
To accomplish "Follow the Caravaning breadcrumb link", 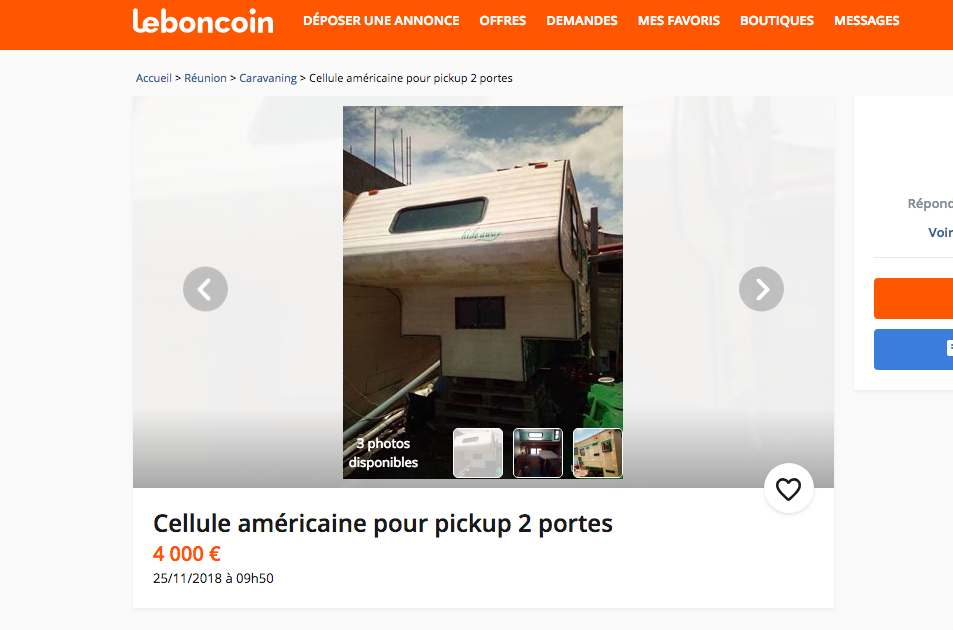I will pos(268,78).
